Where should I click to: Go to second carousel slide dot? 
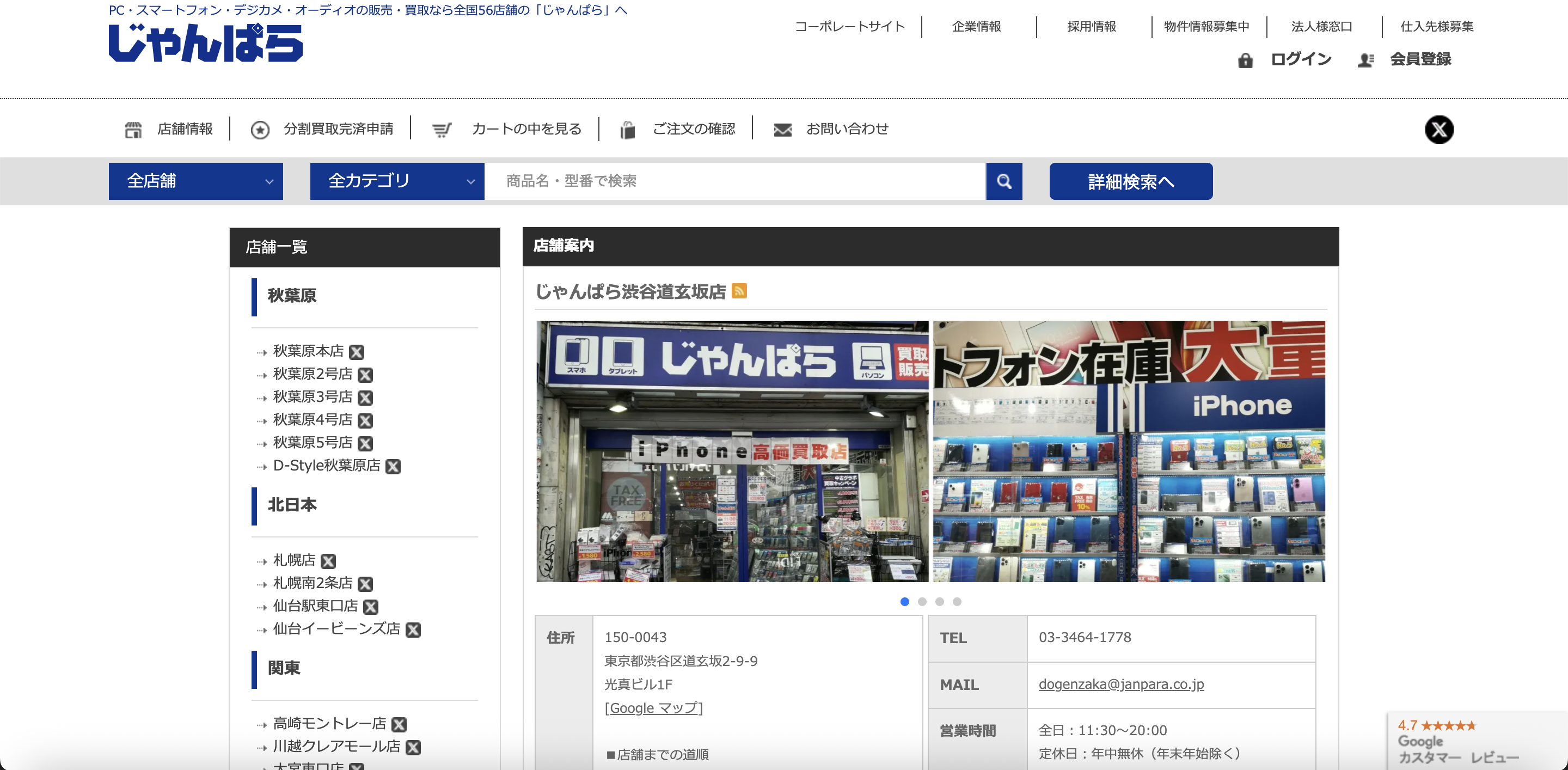922,601
